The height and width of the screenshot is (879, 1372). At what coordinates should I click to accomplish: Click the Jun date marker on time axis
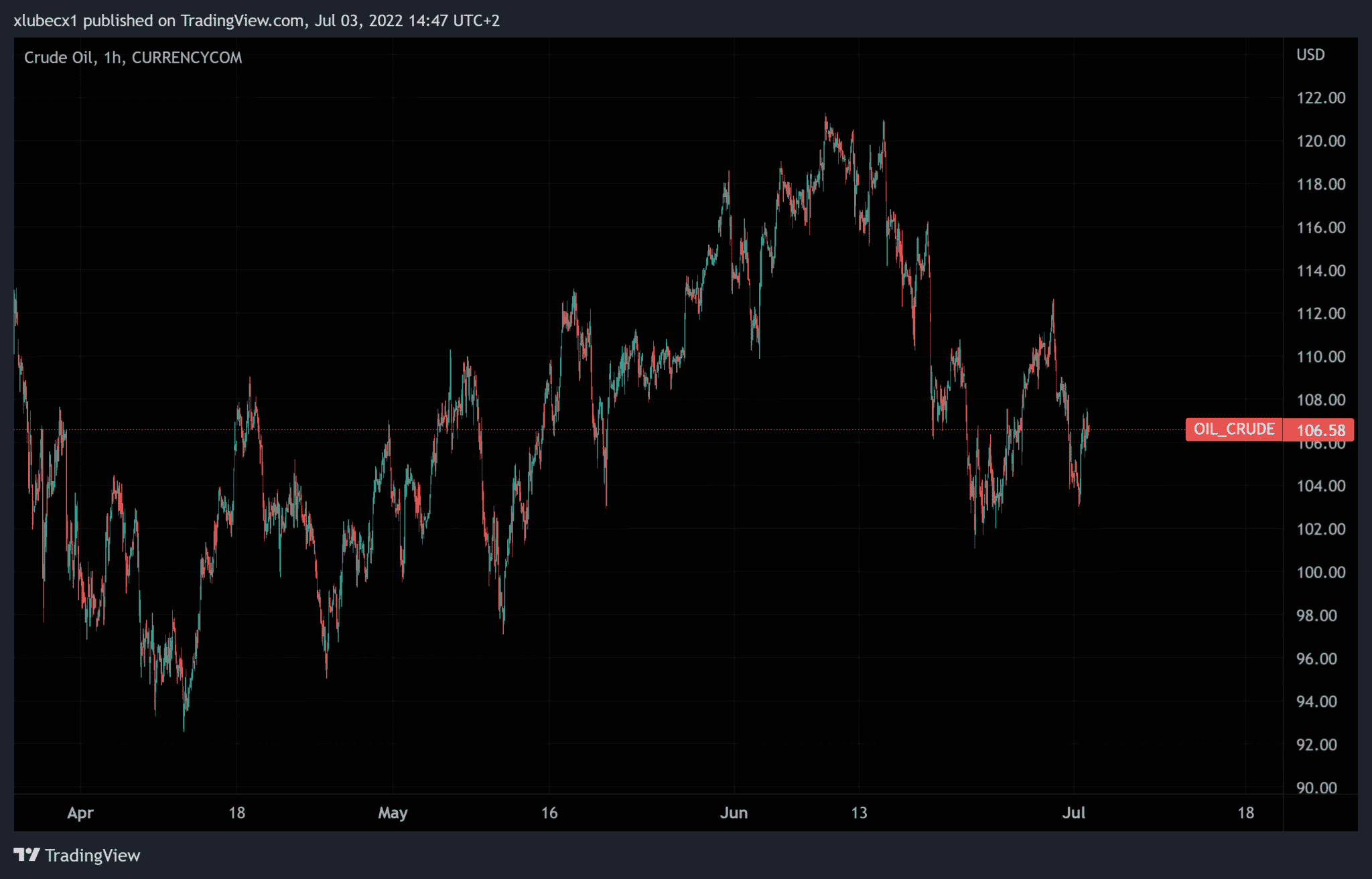[734, 813]
